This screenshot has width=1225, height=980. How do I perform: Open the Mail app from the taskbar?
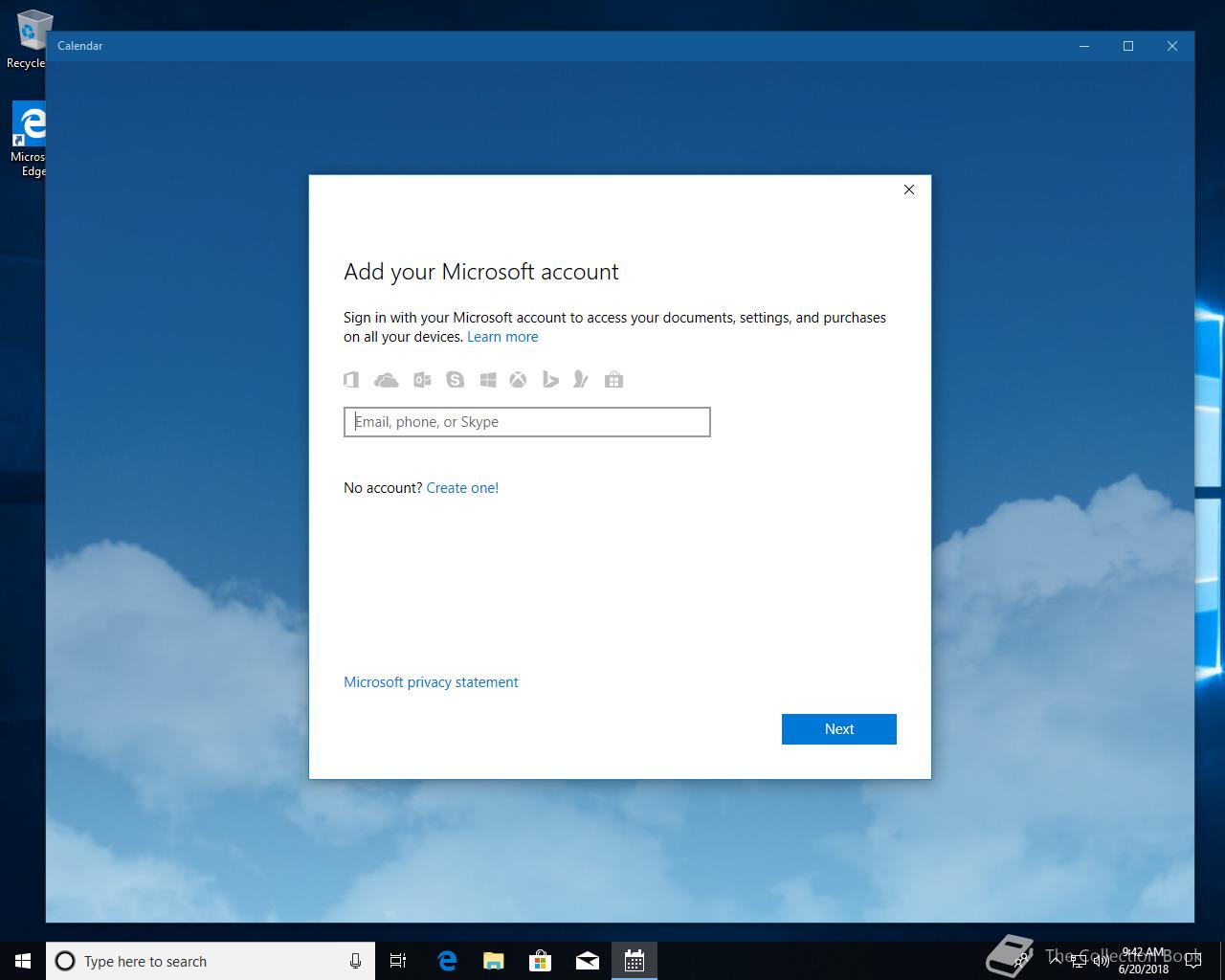pos(588,961)
